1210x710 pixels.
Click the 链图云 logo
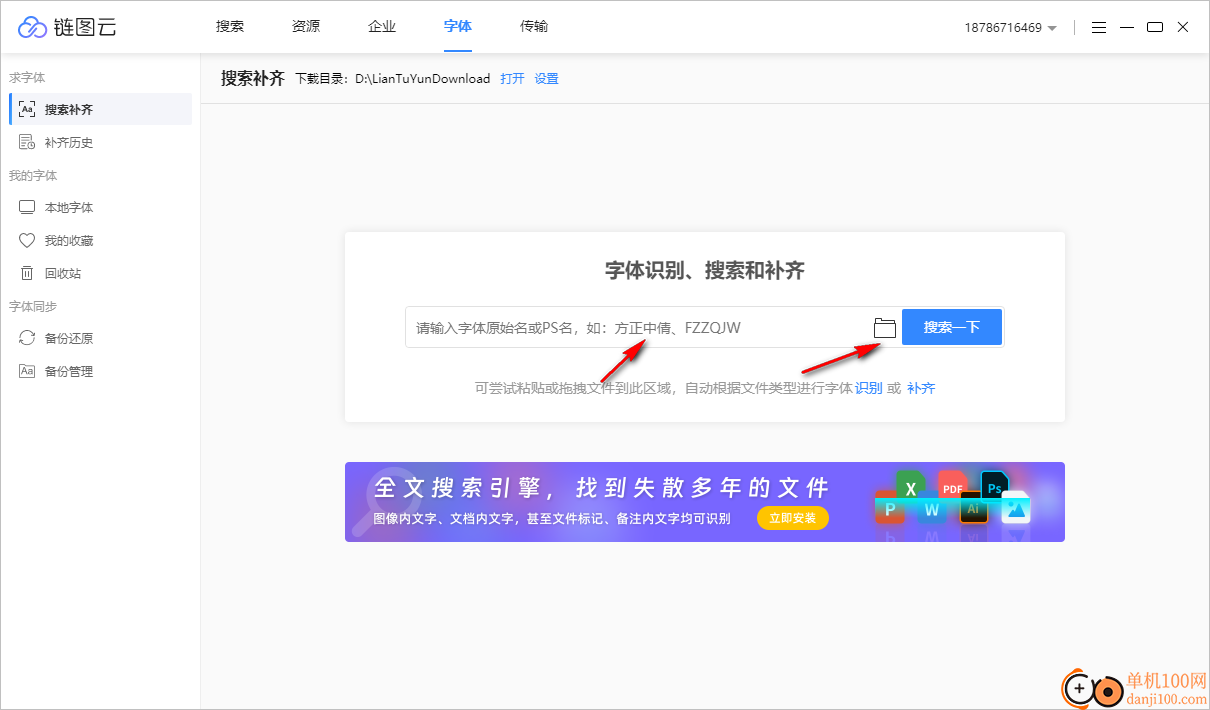[x=67, y=27]
